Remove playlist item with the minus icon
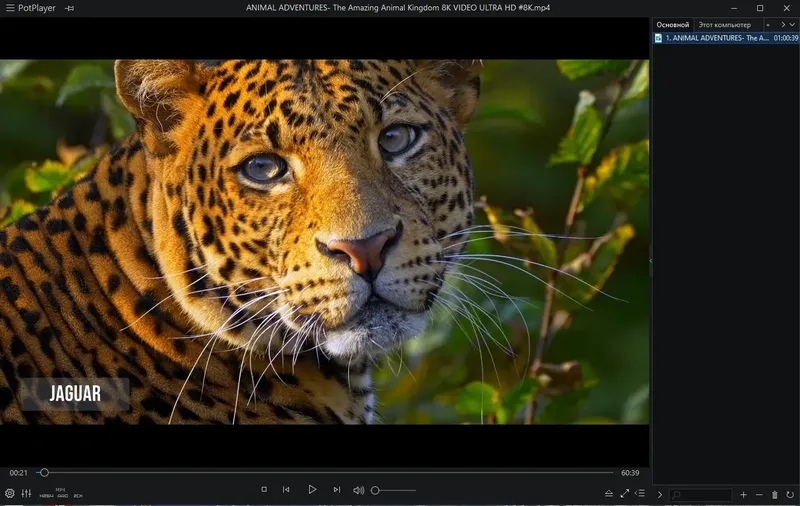This screenshot has width=800, height=506. click(x=759, y=495)
